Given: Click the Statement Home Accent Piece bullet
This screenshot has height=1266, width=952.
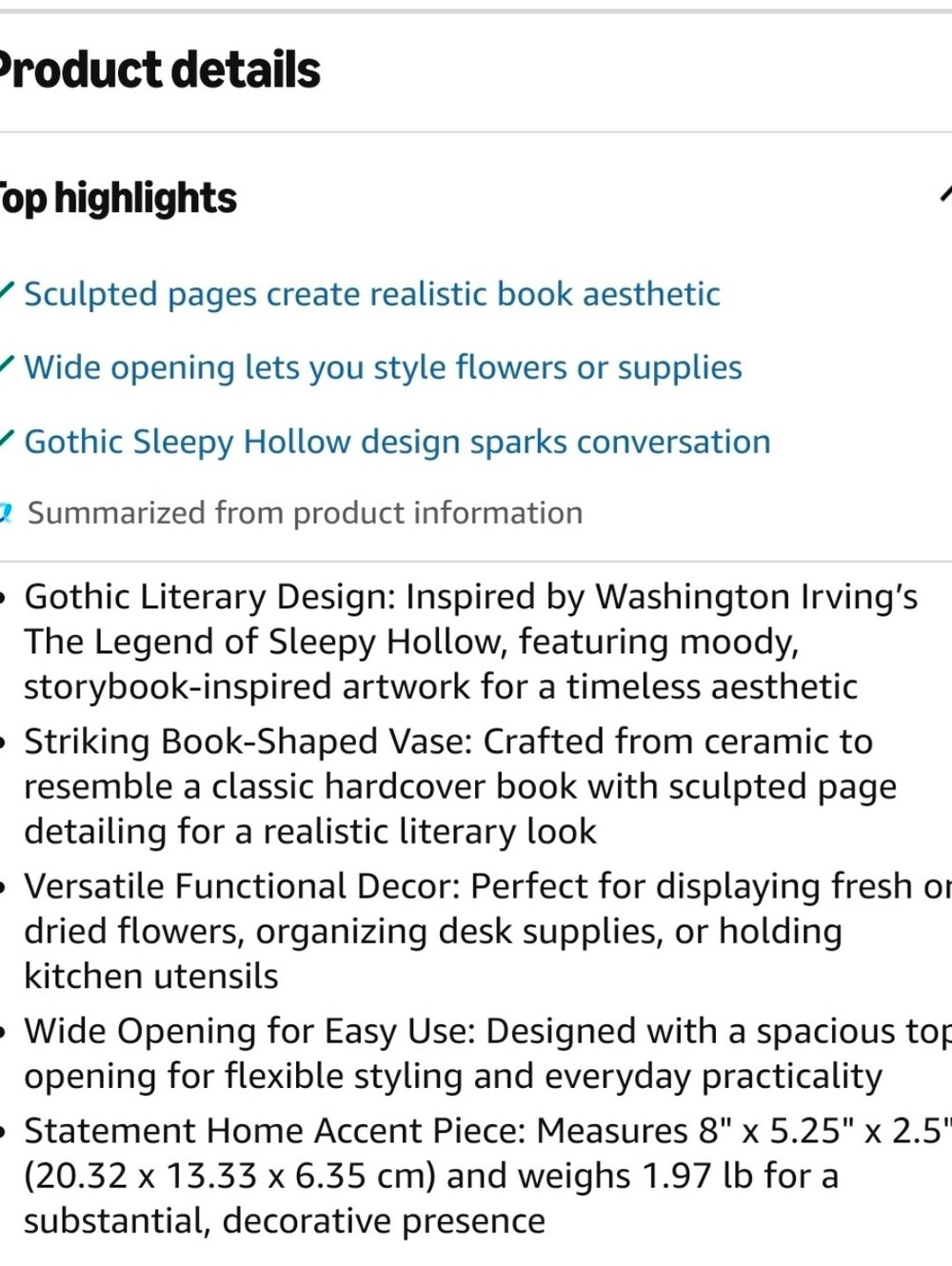Looking at the screenshot, I should [x=487, y=1176].
